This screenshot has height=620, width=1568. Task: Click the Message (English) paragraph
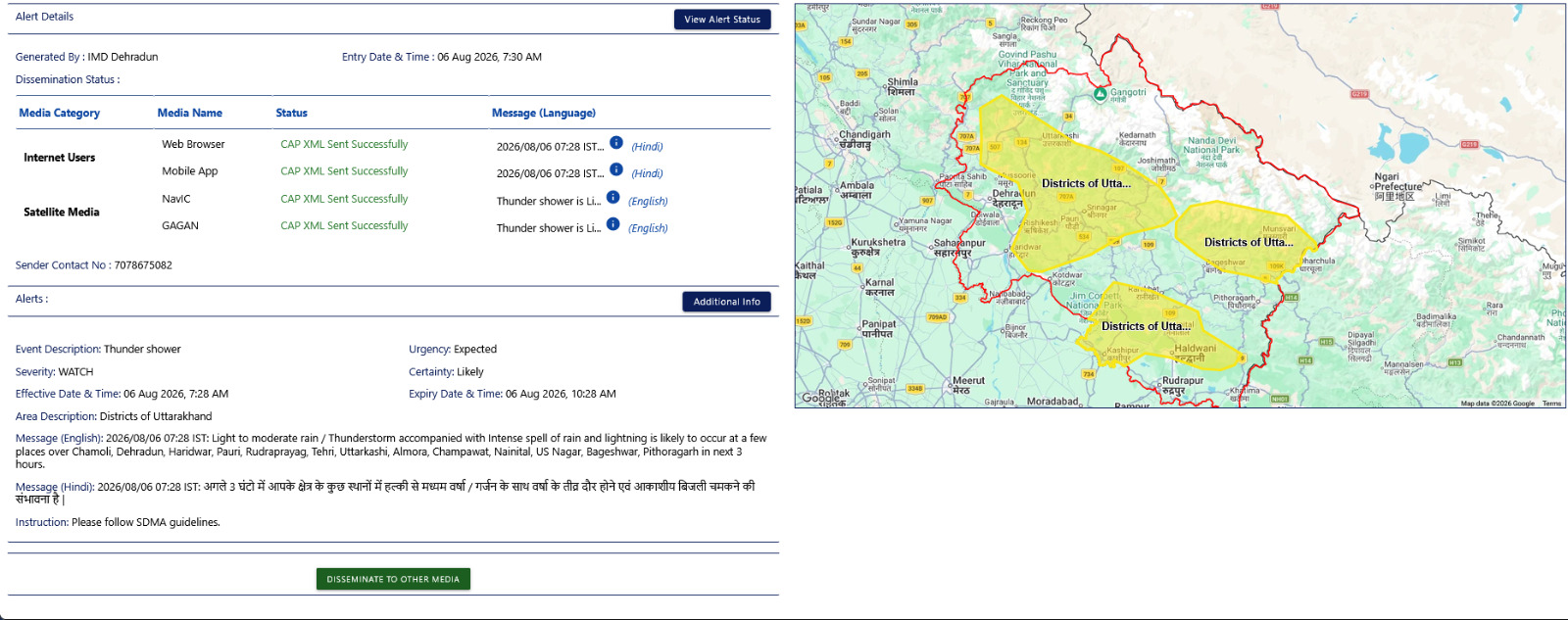pos(391,451)
